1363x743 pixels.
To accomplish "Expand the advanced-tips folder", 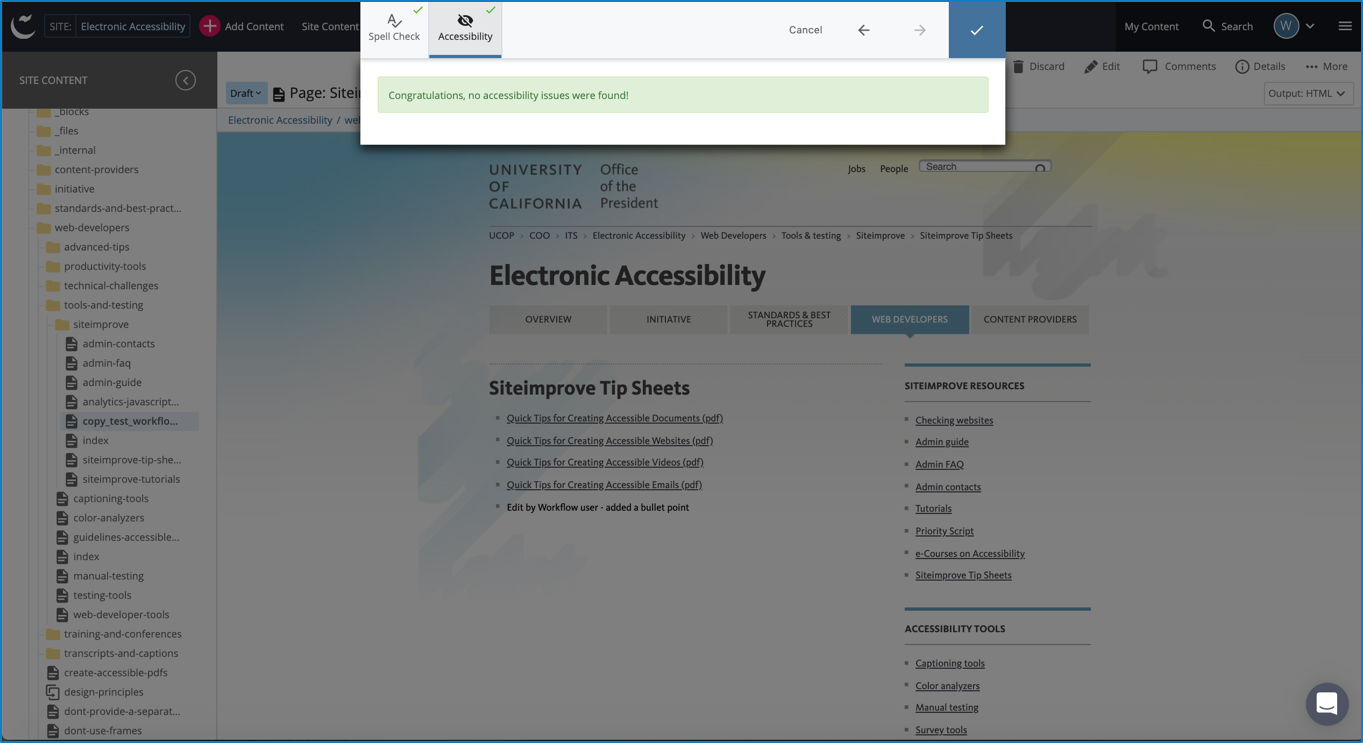I will point(96,247).
